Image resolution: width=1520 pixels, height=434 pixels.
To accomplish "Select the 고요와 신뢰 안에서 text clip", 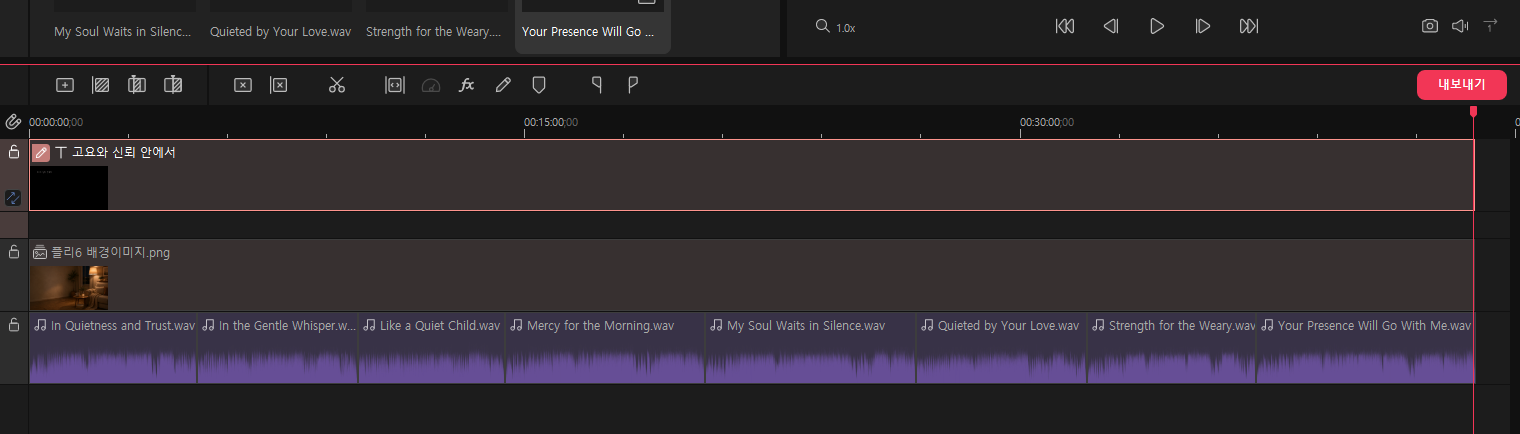I will click(x=752, y=175).
